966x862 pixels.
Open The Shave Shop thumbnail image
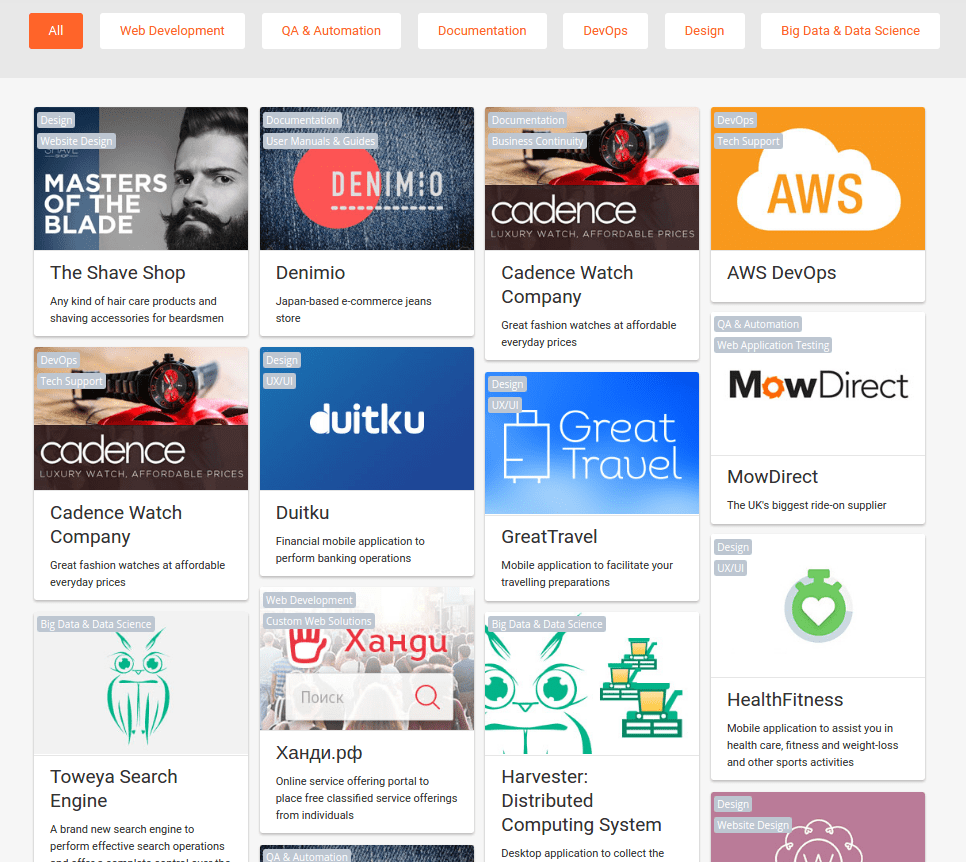tap(141, 179)
